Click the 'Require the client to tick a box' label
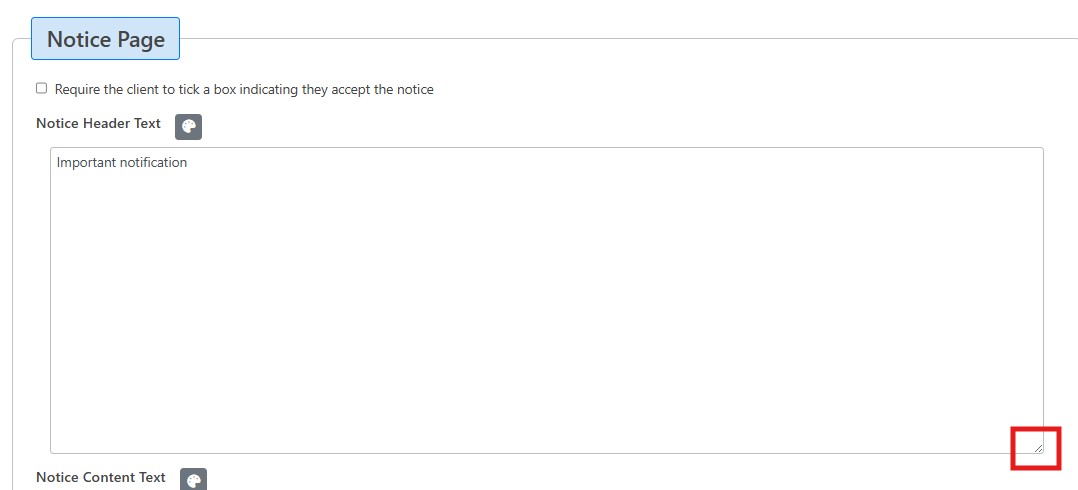The width and height of the screenshot is (1078, 490). click(x=244, y=90)
